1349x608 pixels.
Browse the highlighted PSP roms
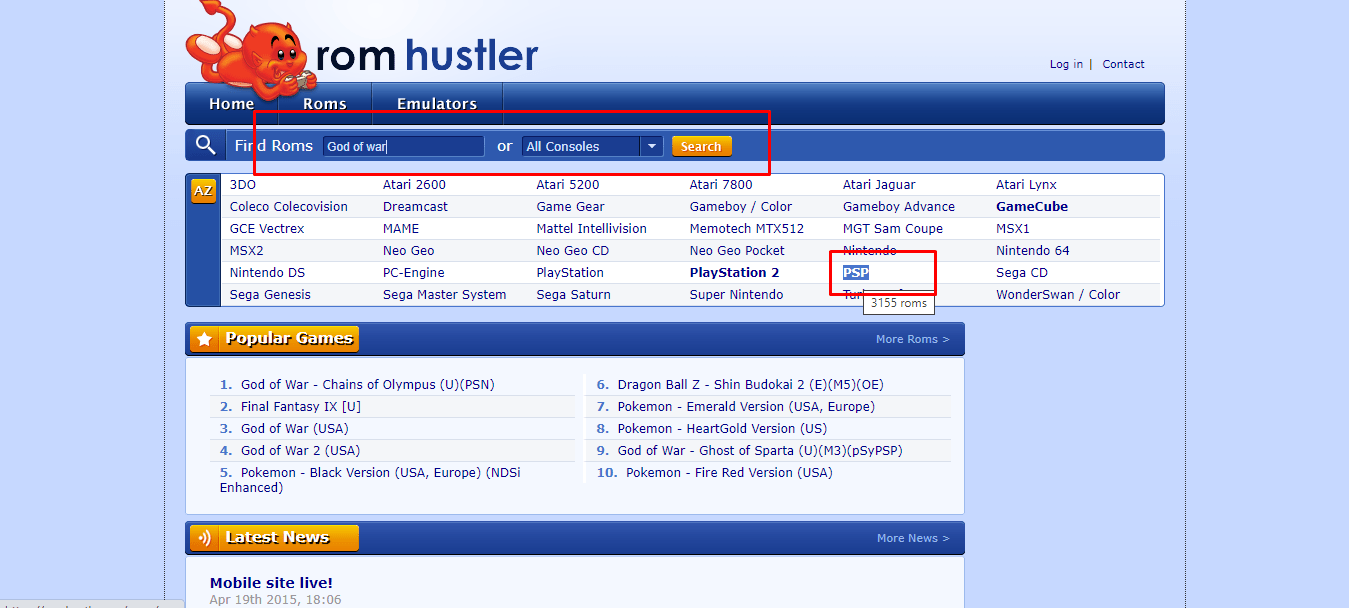pyautogui.click(x=856, y=273)
